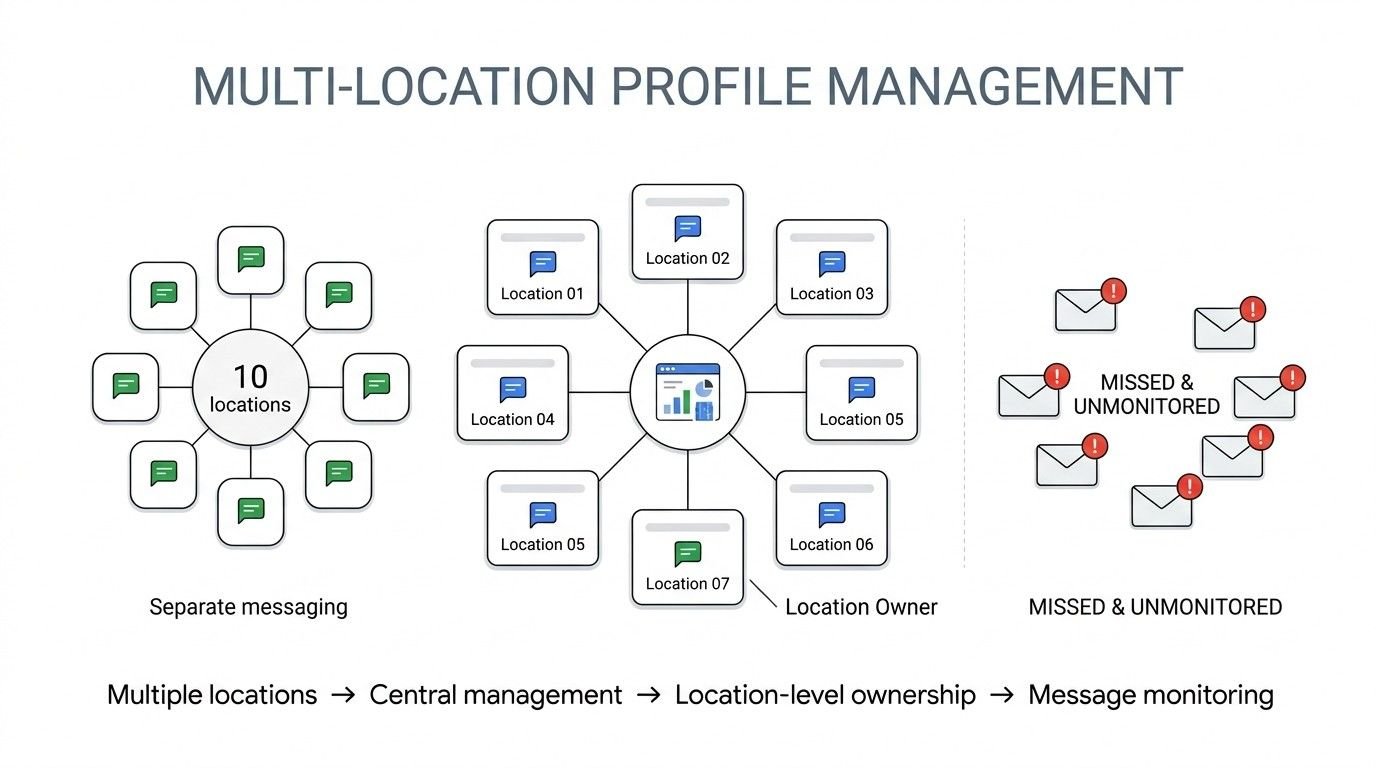Click the green chat icon in Location 07 card

(x=688, y=554)
